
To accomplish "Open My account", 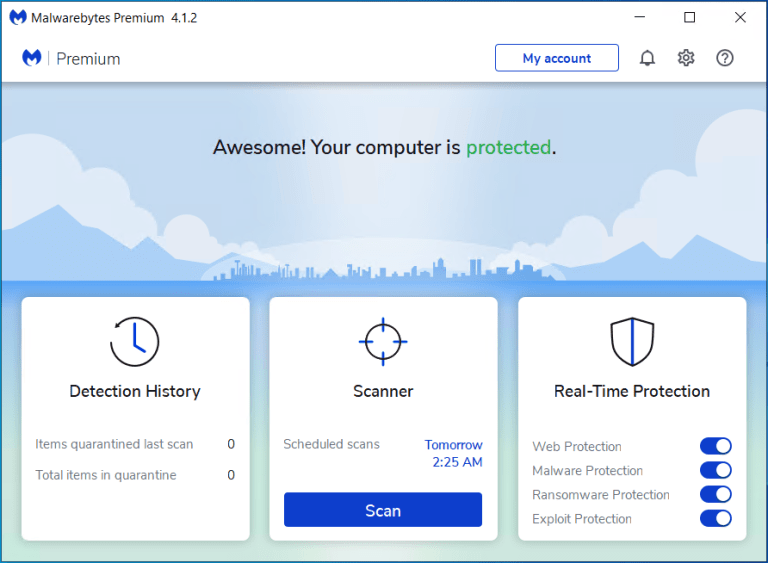I will (x=557, y=58).
